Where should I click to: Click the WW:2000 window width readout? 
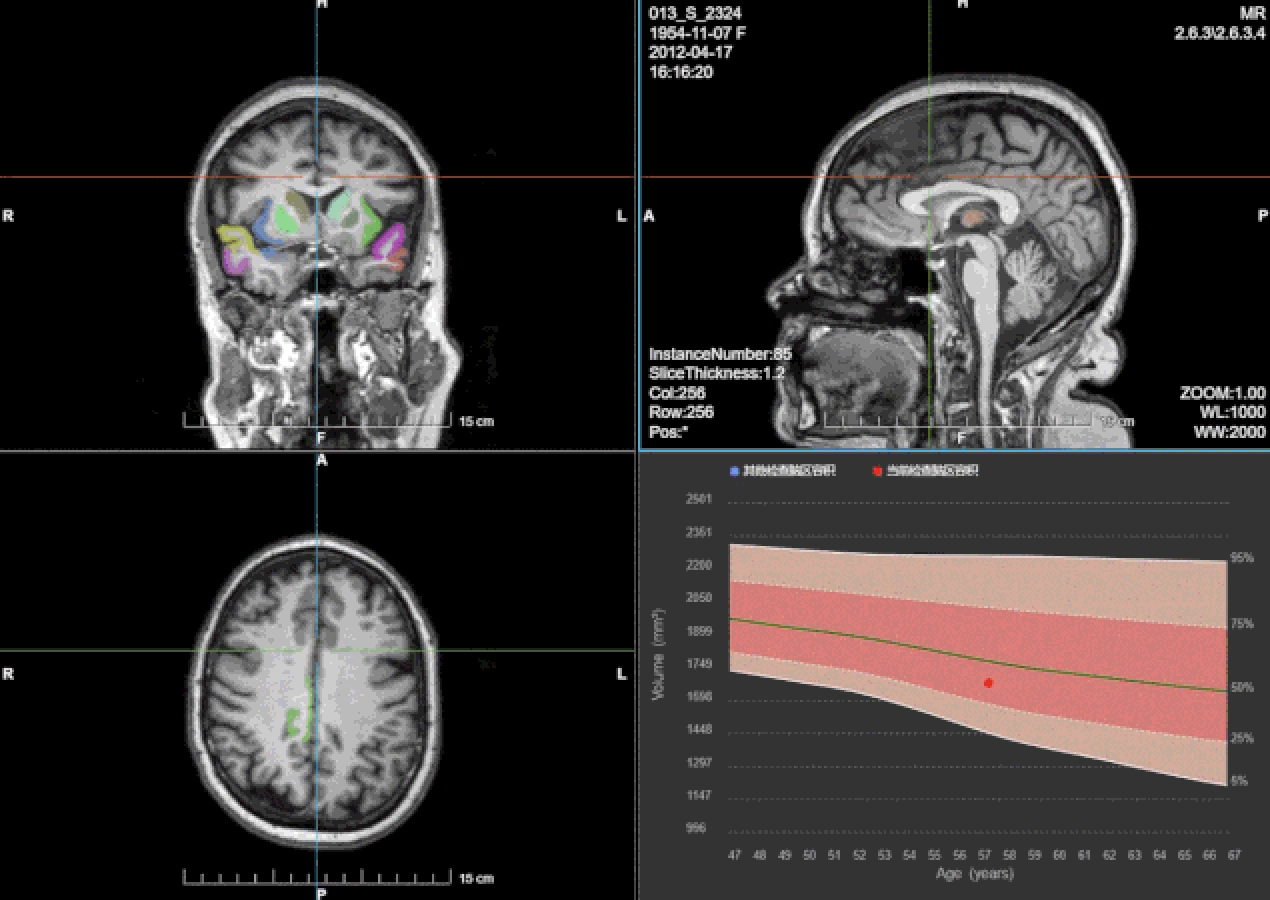coord(1229,432)
